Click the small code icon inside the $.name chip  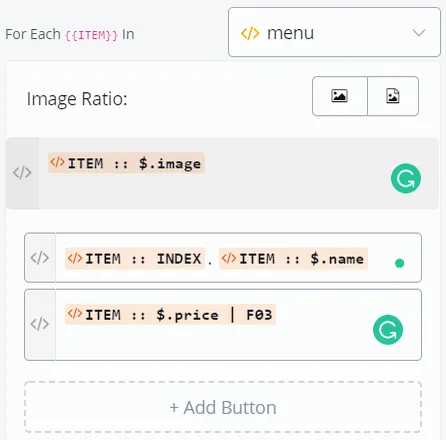[229, 258]
